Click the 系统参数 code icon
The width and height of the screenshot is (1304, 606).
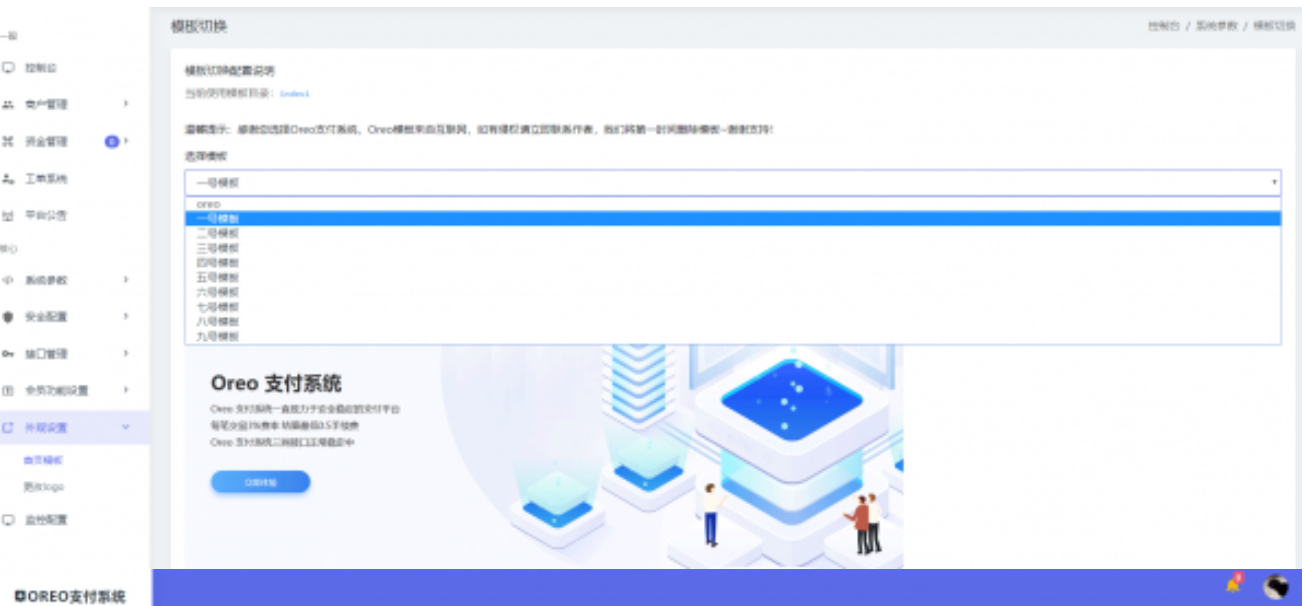point(9,280)
